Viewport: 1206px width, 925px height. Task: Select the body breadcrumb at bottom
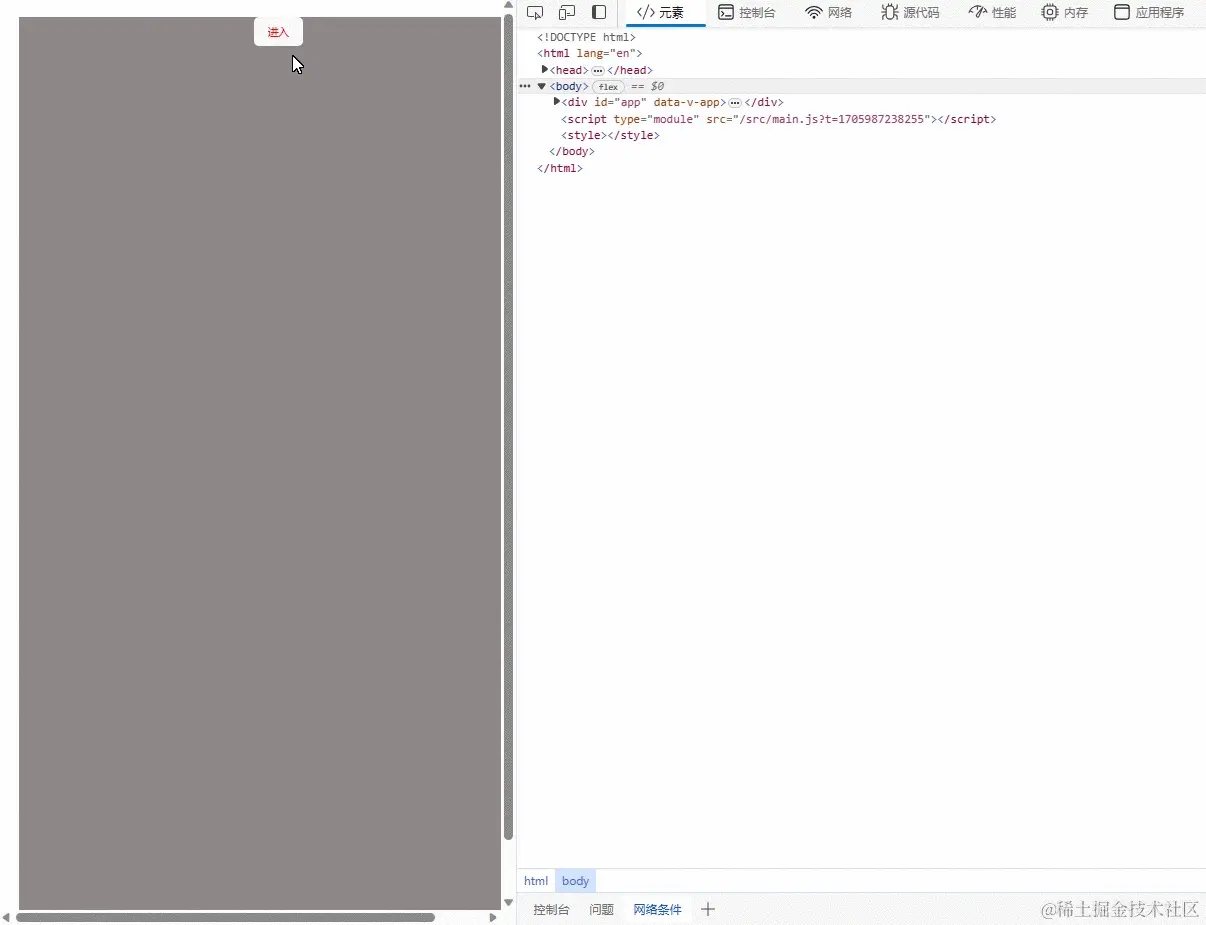(575, 881)
